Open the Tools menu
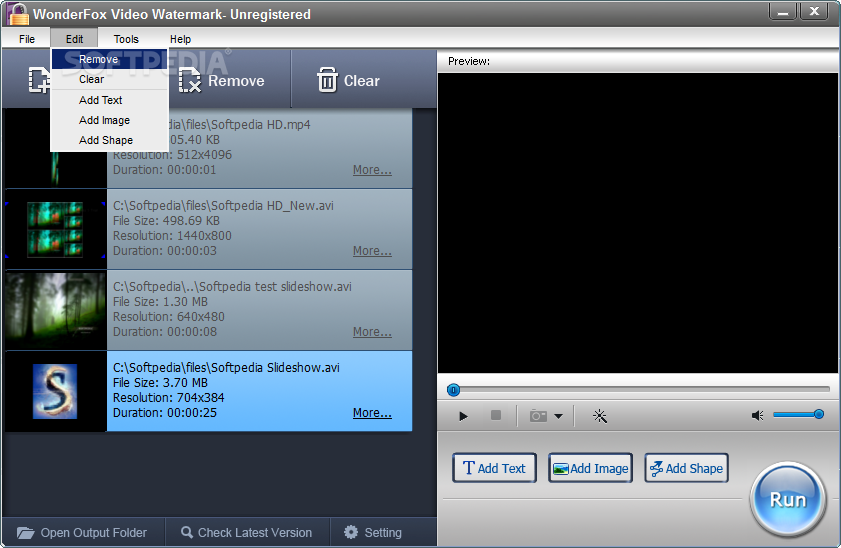Image resolution: width=841 pixels, height=548 pixels. [x=126, y=39]
